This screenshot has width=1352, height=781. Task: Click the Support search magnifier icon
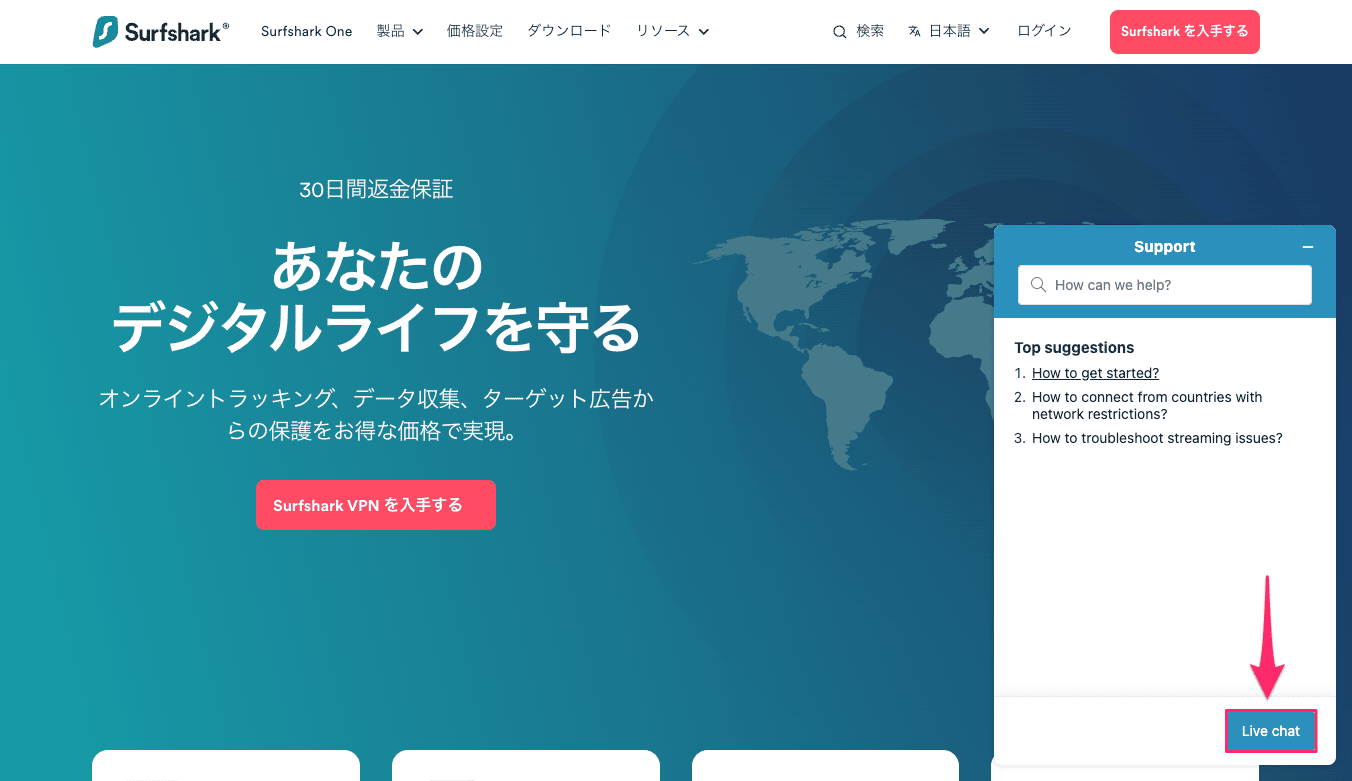(1038, 285)
